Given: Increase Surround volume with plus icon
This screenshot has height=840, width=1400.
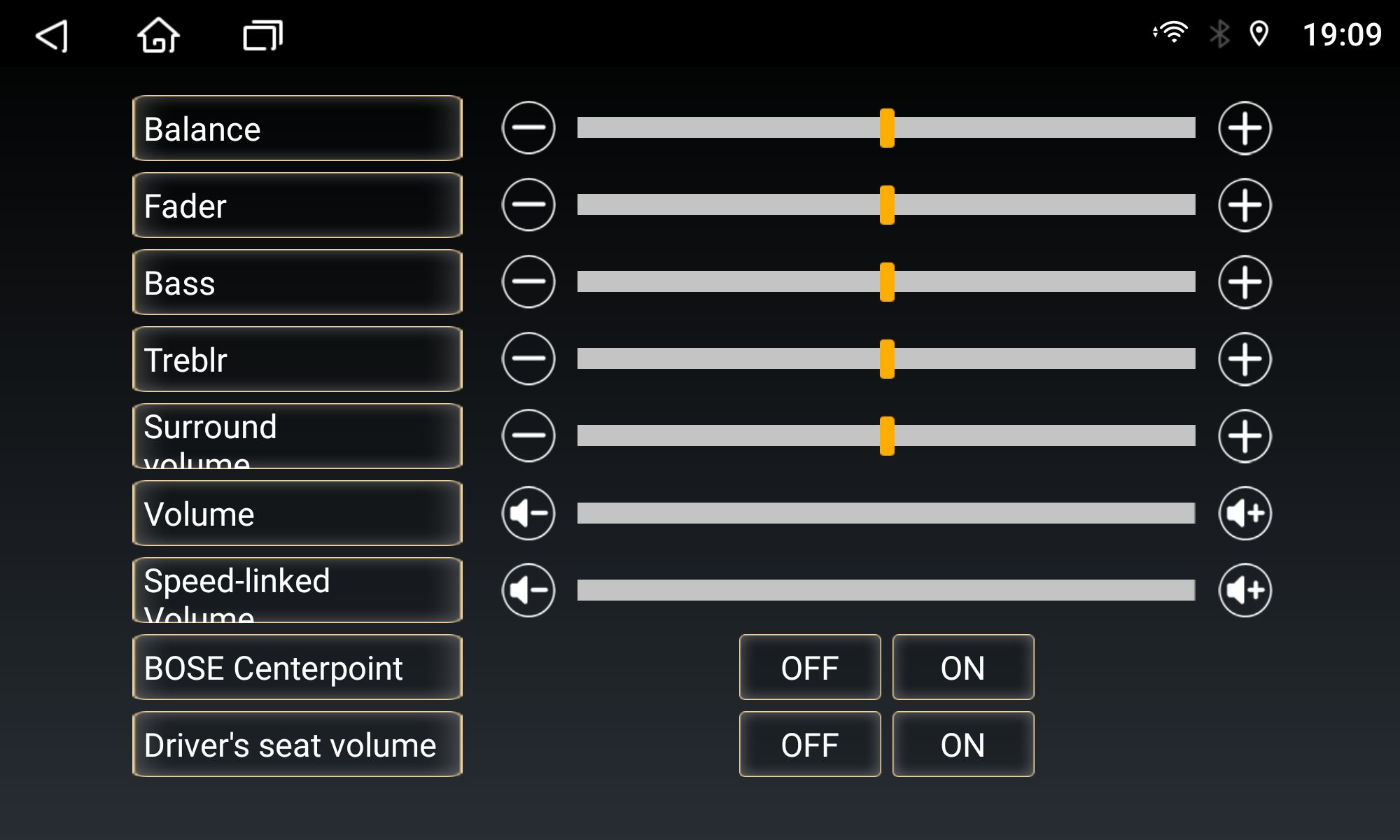Looking at the screenshot, I should coord(1245,436).
